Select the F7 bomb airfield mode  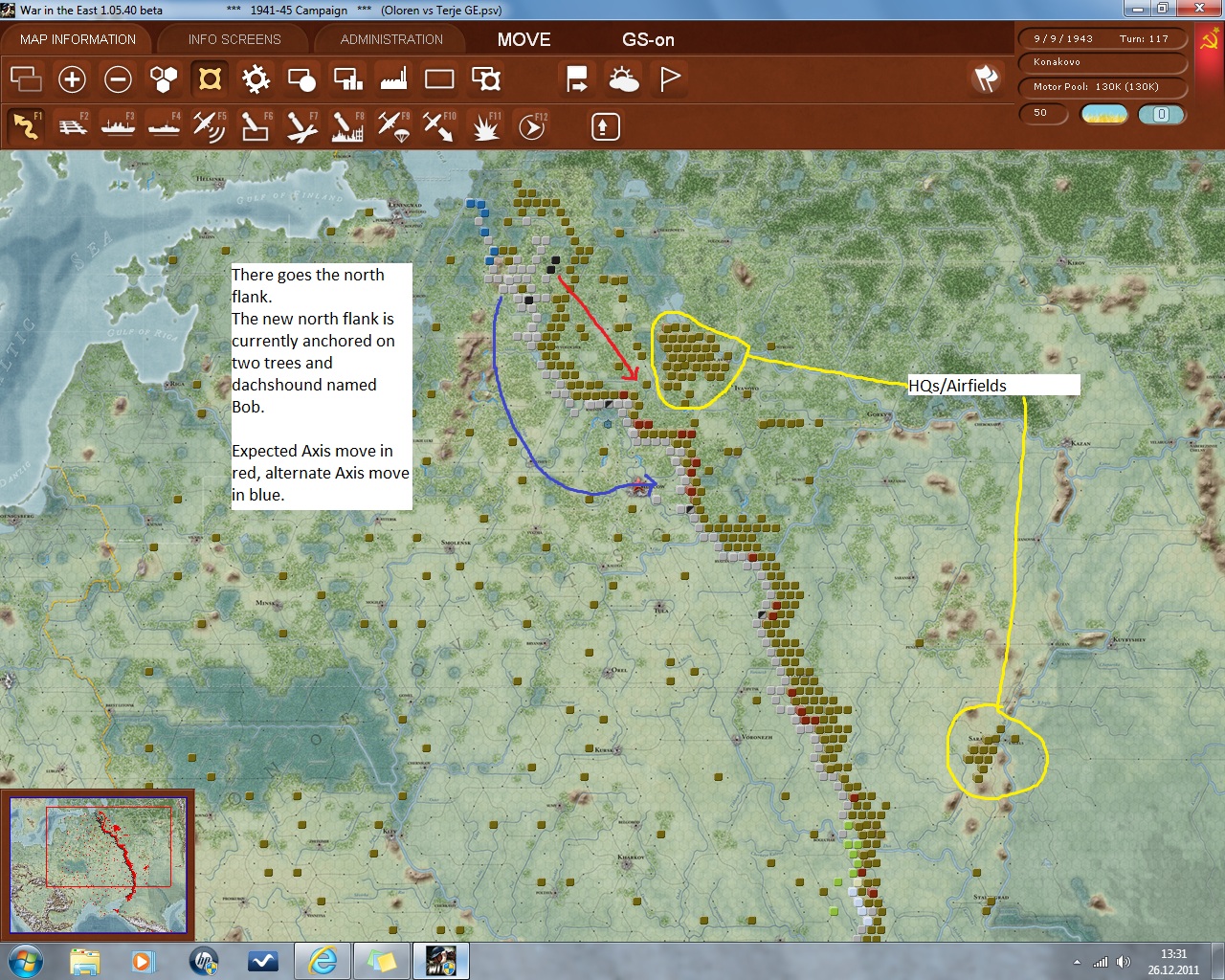coord(301,125)
